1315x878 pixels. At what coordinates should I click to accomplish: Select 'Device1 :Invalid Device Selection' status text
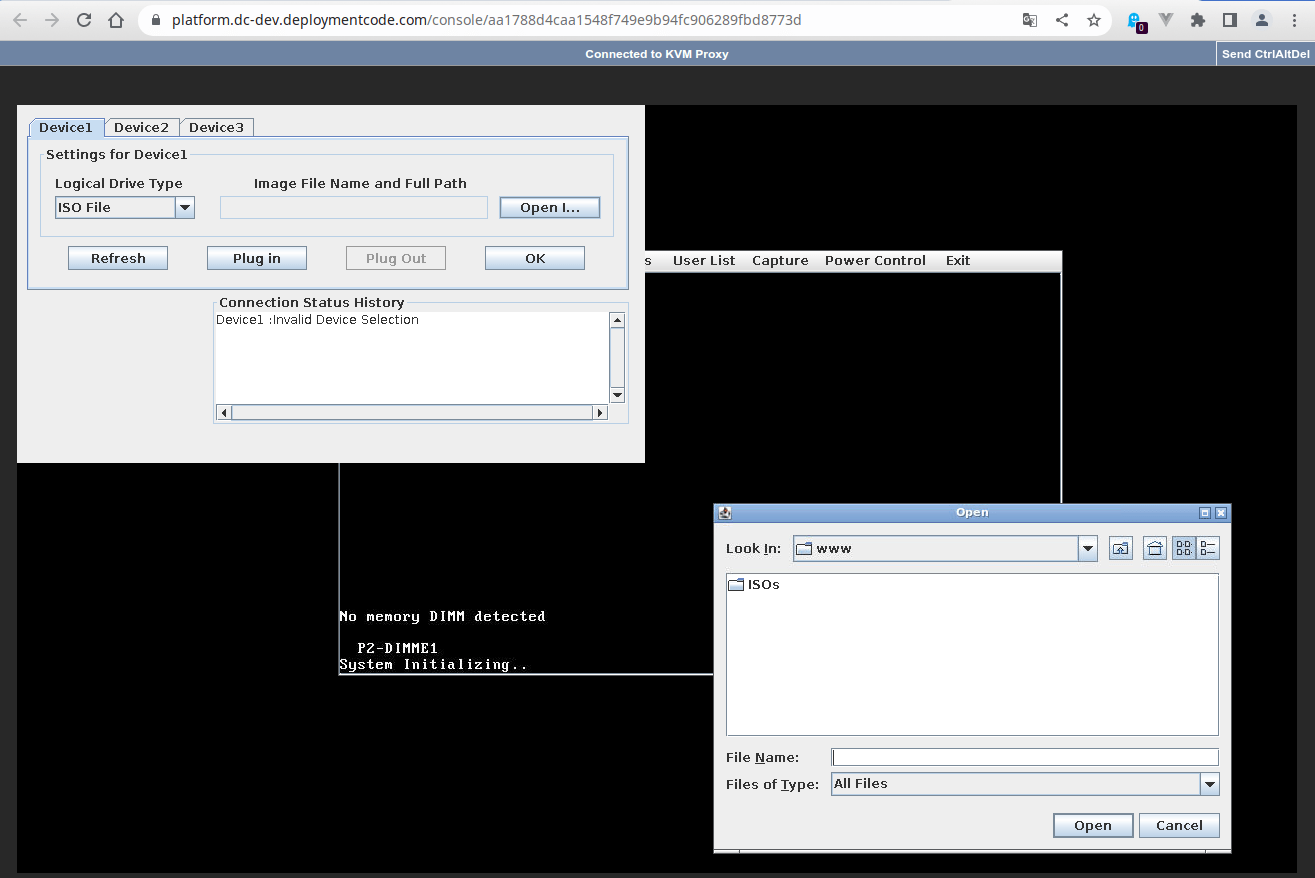tap(318, 320)
